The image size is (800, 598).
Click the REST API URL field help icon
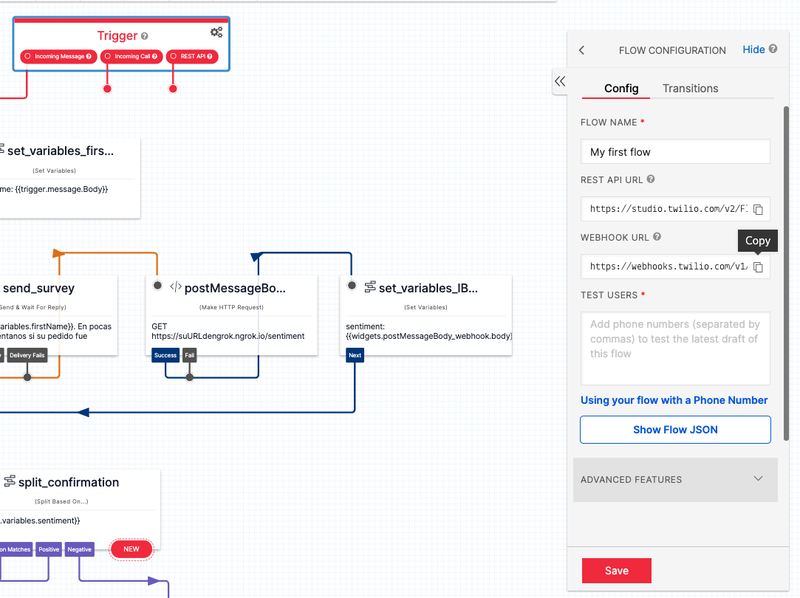tap(652, 181)
